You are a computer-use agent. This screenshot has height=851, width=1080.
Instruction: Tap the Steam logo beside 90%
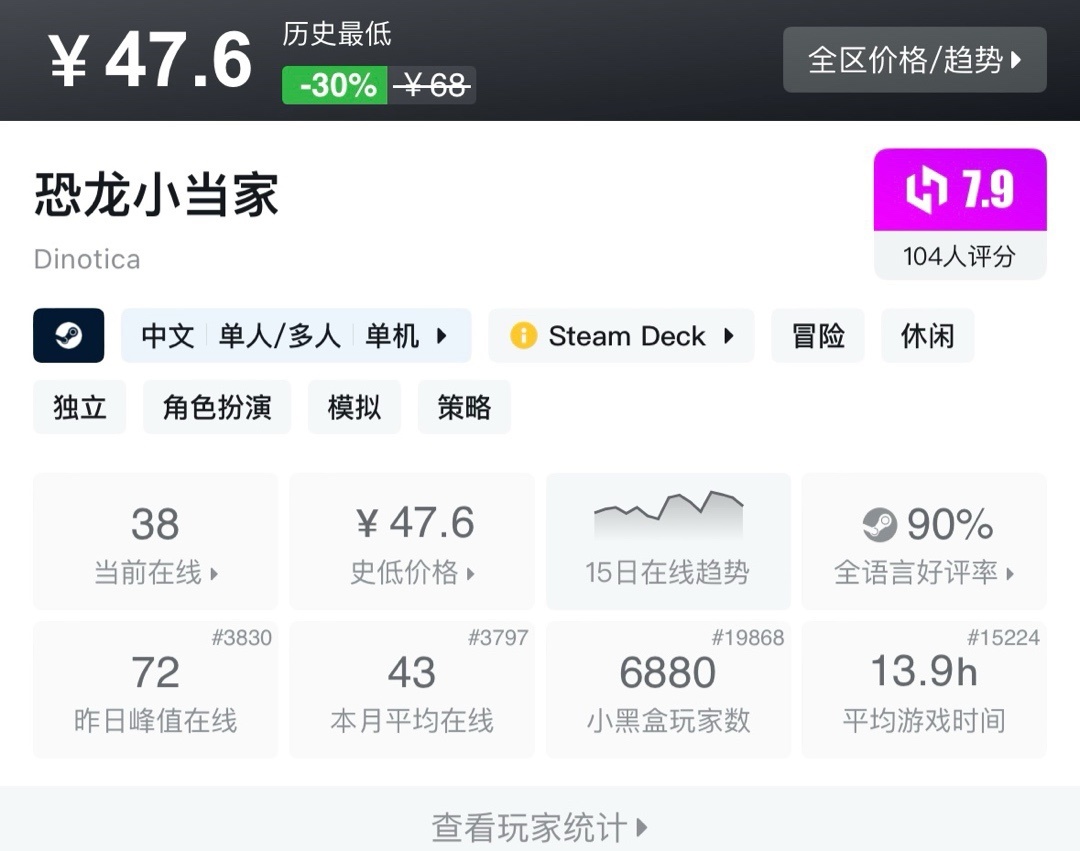click(x=880, y=525)
